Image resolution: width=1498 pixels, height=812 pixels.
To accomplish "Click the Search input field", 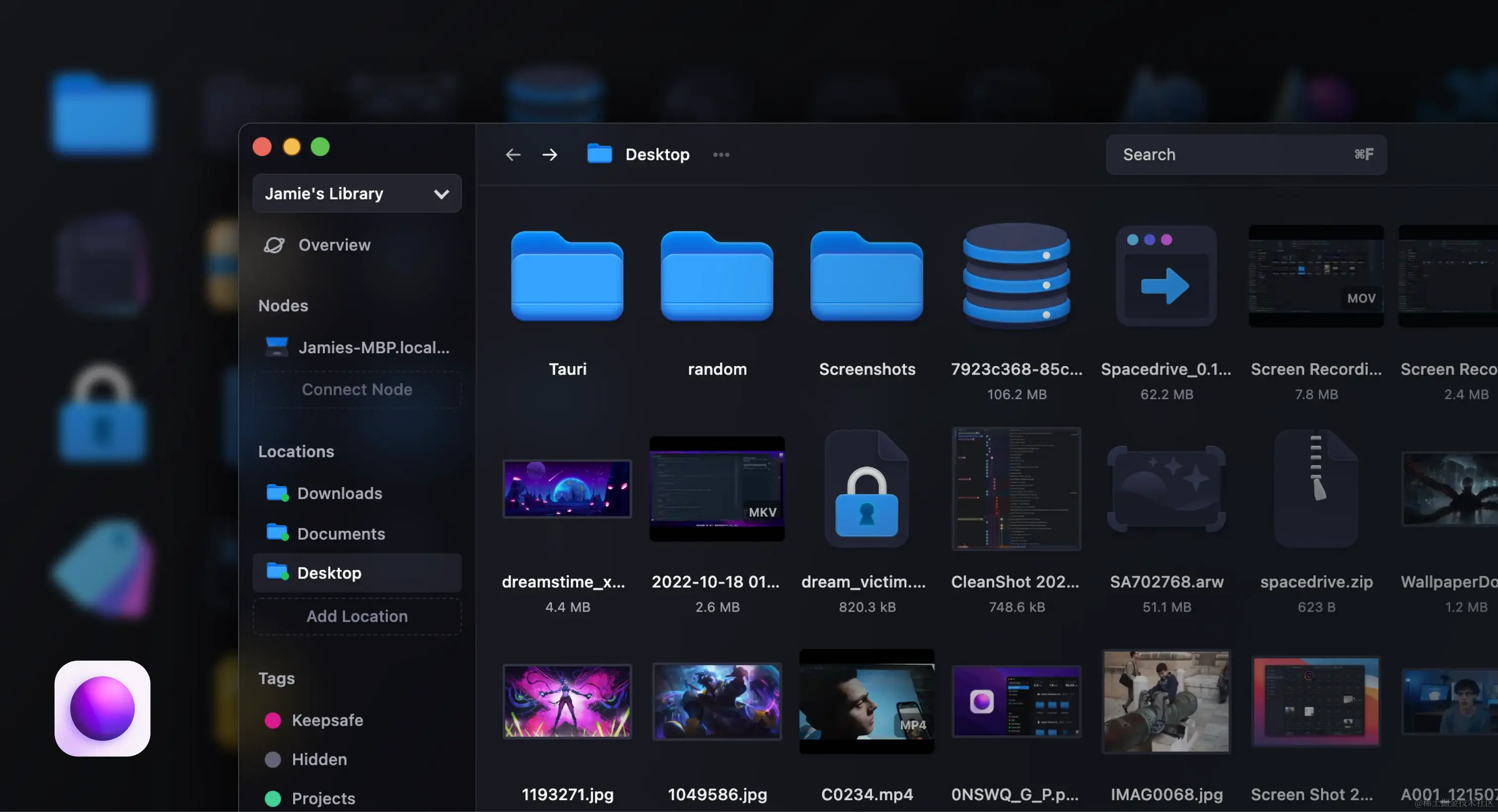I will pyautogui.click(x=1247, y=154).
